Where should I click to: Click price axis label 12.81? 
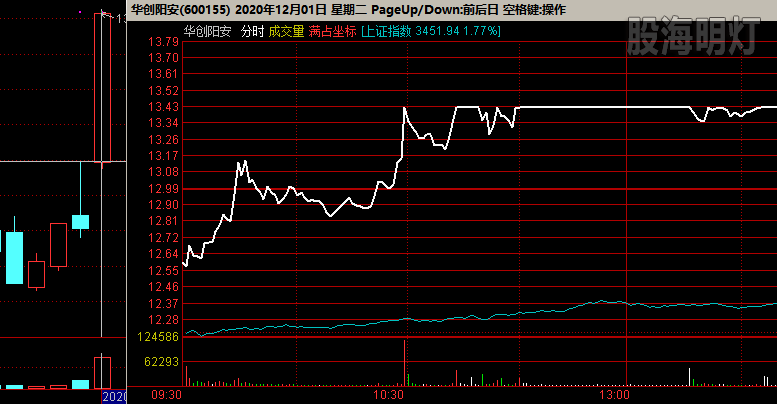point(164,221)
